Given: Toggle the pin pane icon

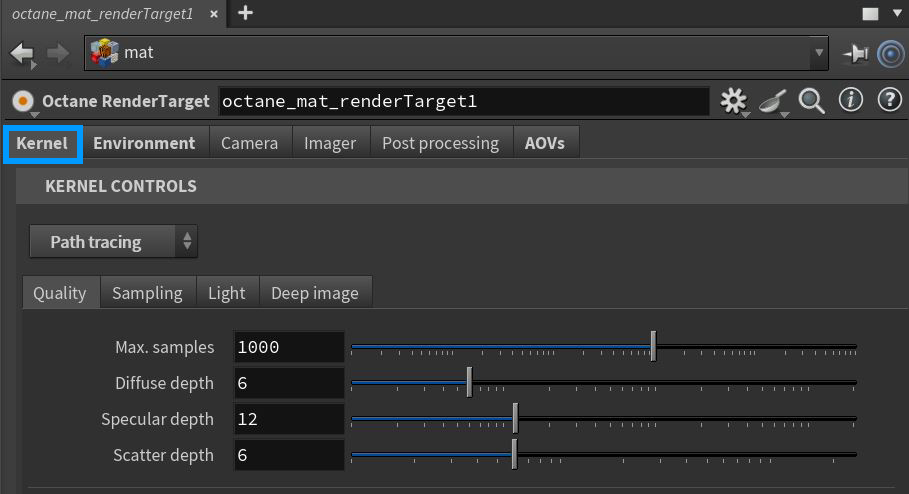Looking at the screenshot, I should 855,54.
